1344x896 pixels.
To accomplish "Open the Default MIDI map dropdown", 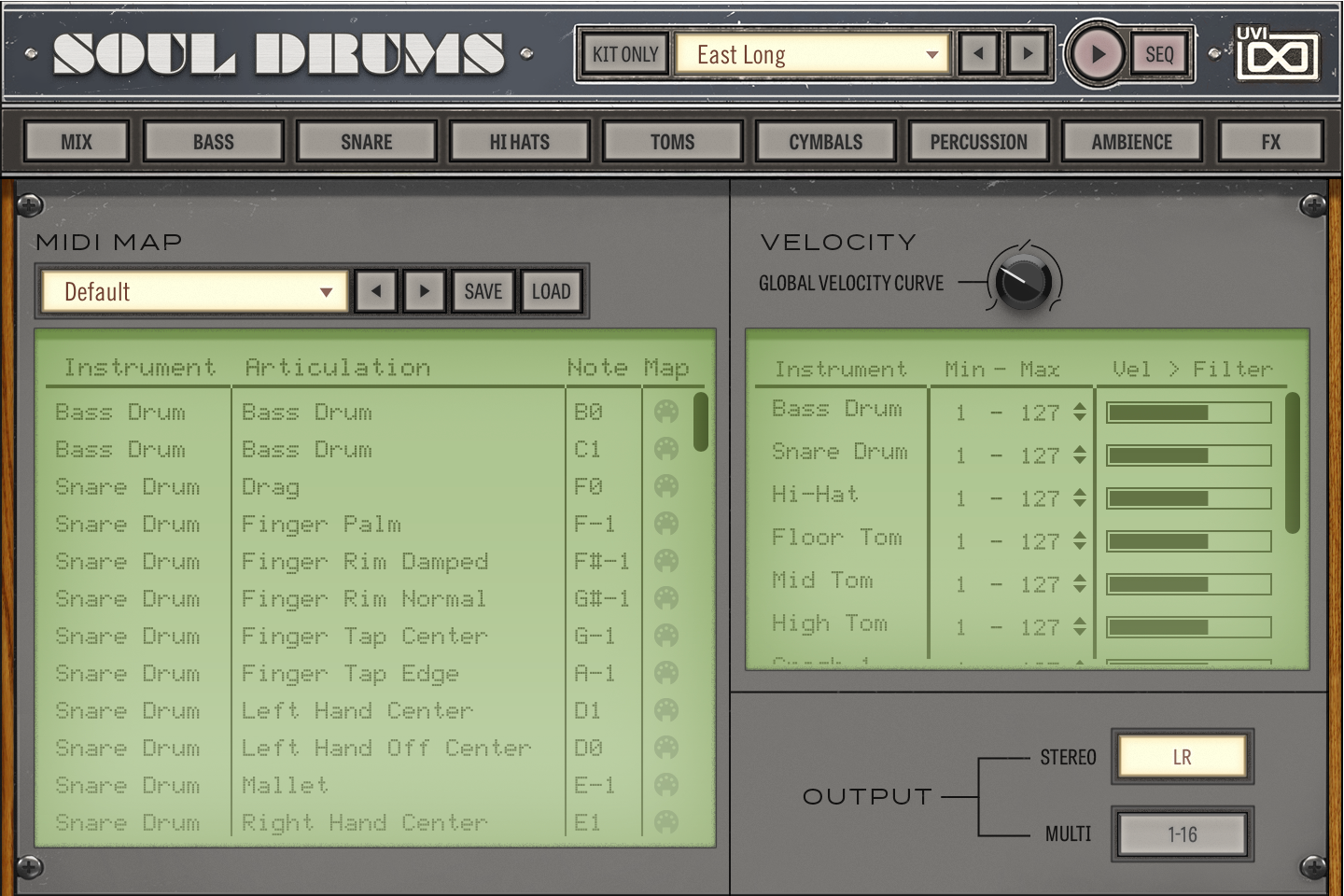I will (191, 290).
